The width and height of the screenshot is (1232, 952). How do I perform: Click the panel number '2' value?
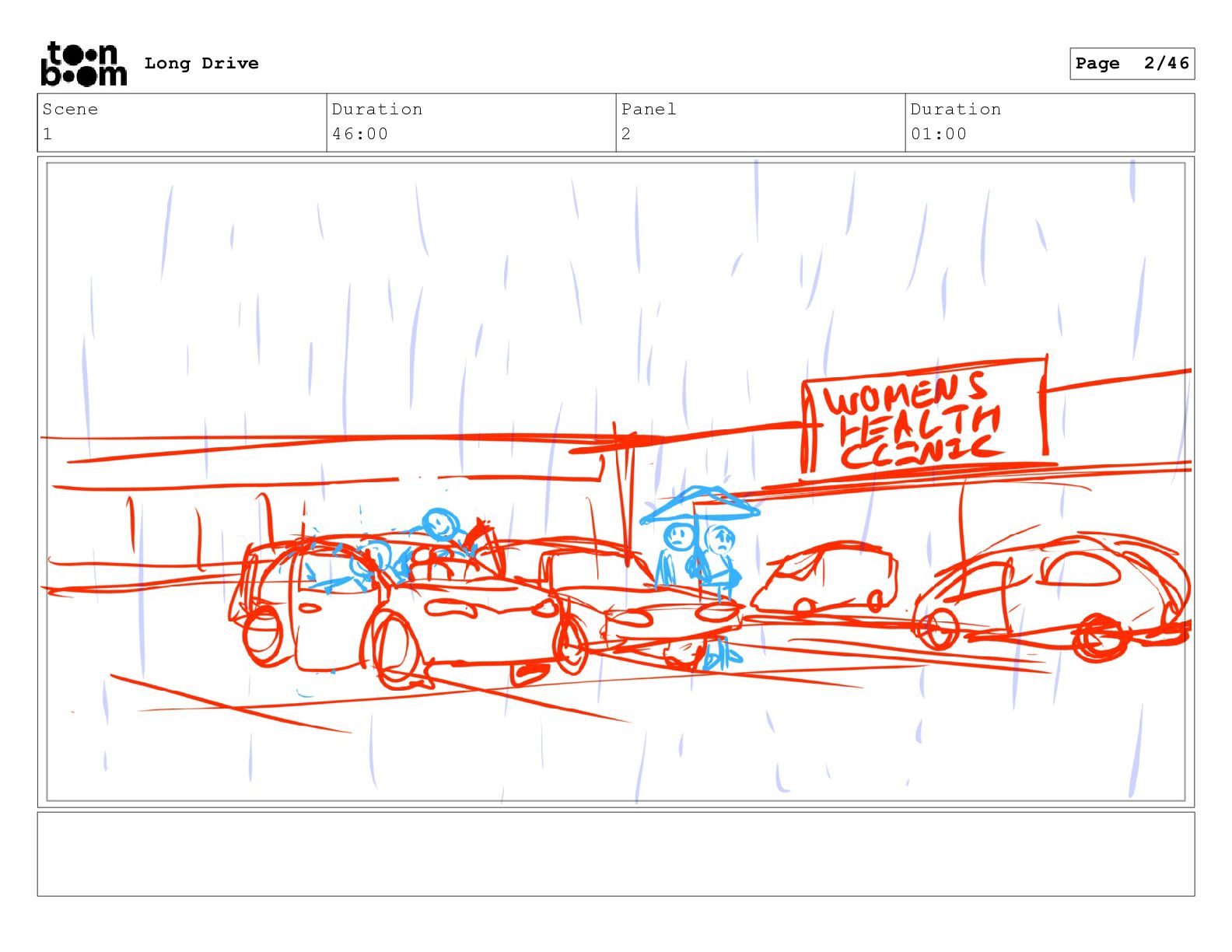pos(626,134)
